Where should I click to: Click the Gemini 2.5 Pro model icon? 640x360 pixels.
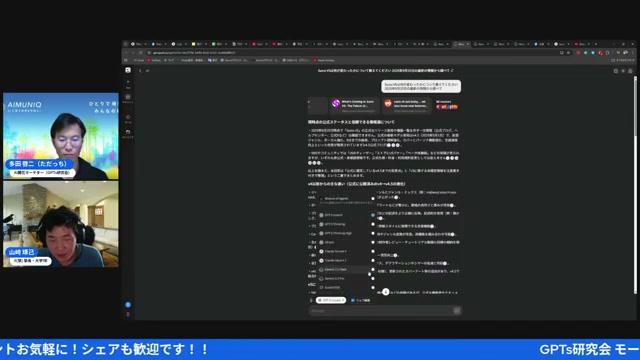[x=321, y=278]
